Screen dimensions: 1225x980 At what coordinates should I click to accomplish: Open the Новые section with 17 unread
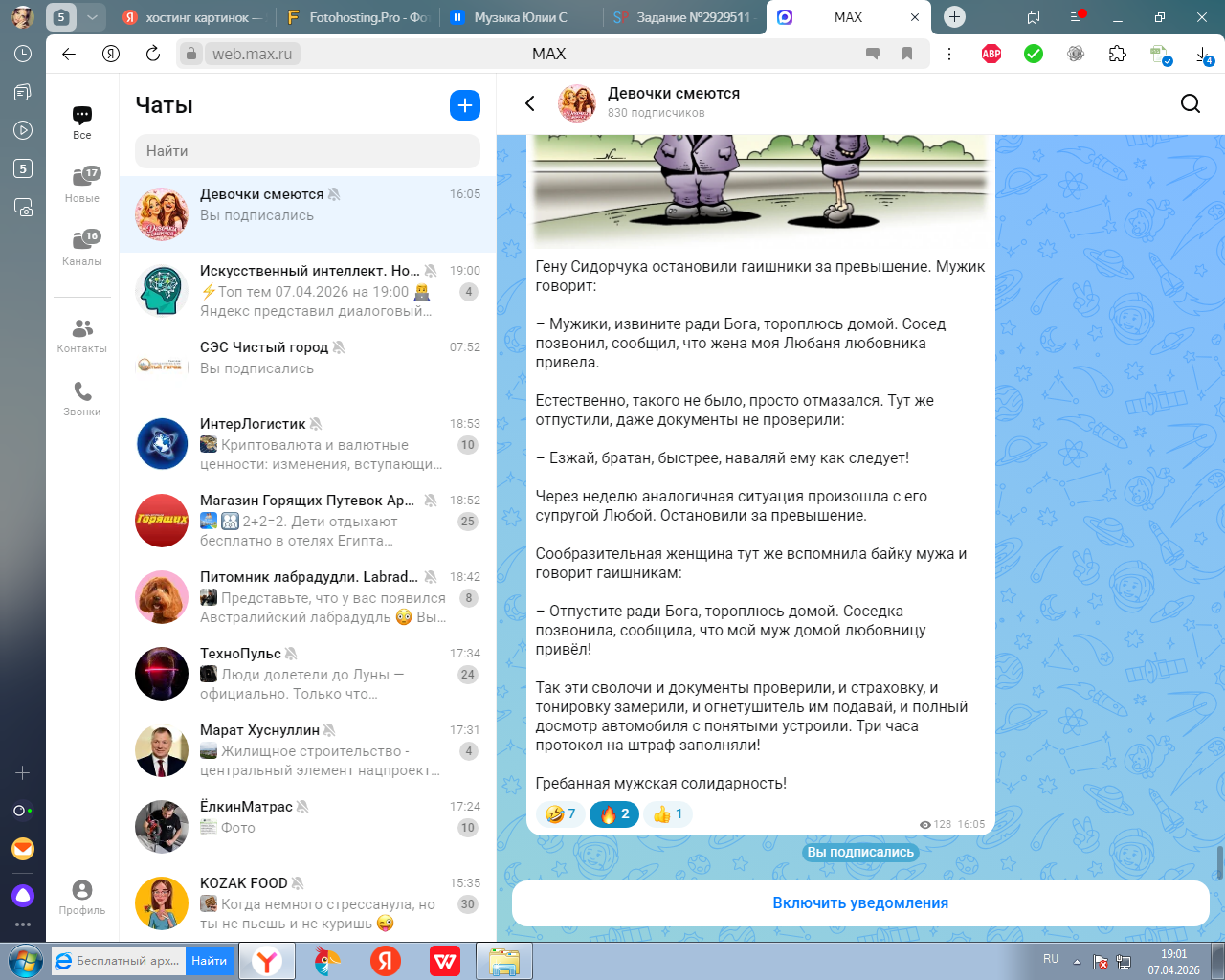tap(82, 185)
